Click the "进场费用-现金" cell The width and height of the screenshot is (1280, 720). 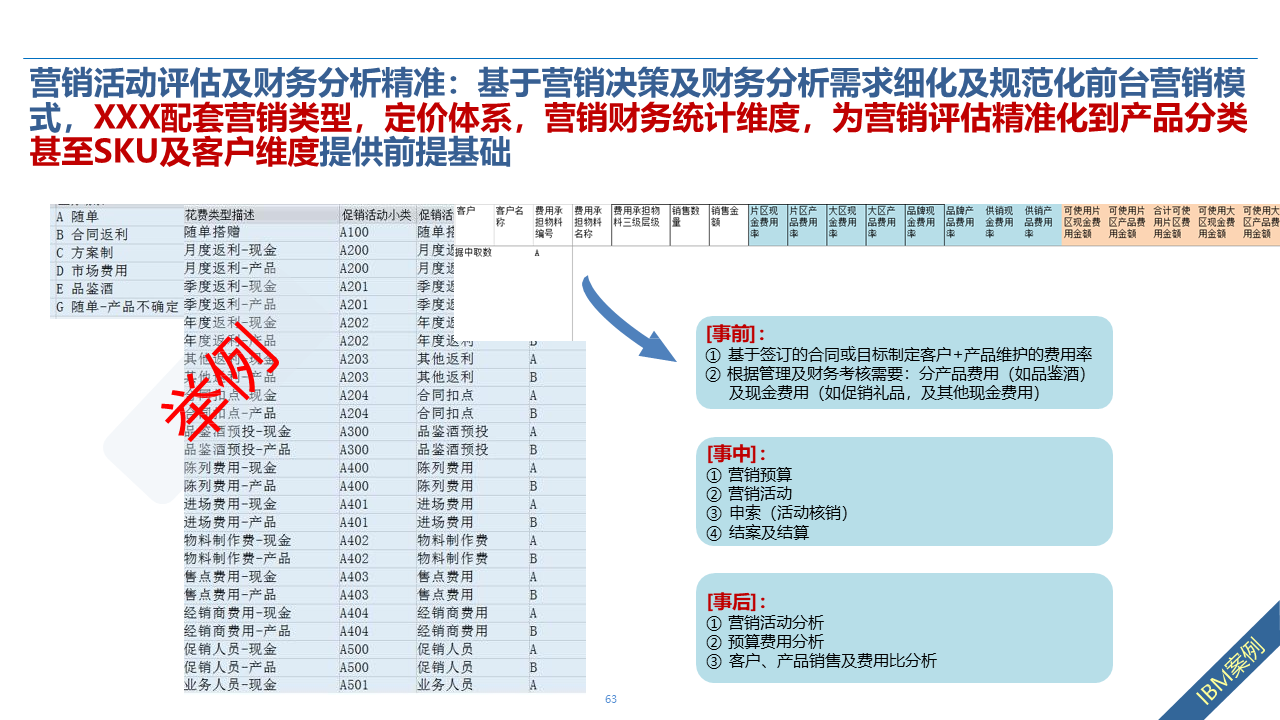tap(260, 503)
